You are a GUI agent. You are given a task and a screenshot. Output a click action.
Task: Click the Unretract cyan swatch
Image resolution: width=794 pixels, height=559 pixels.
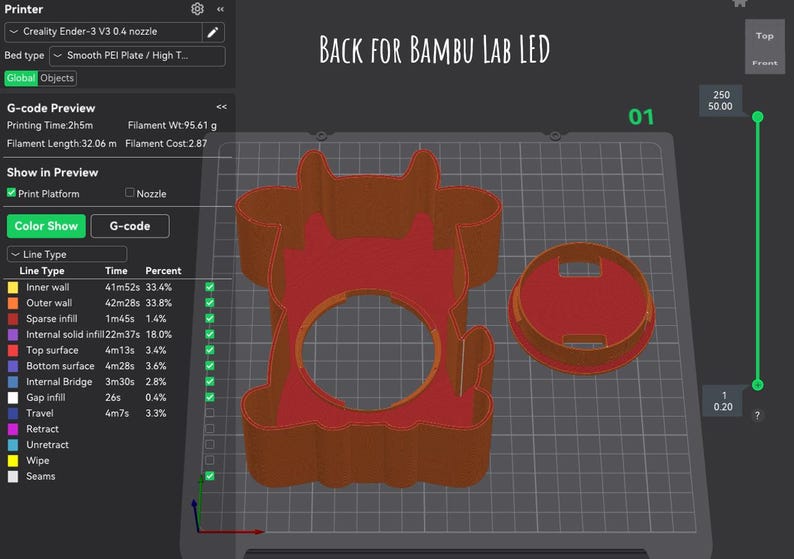click(13, 445)
